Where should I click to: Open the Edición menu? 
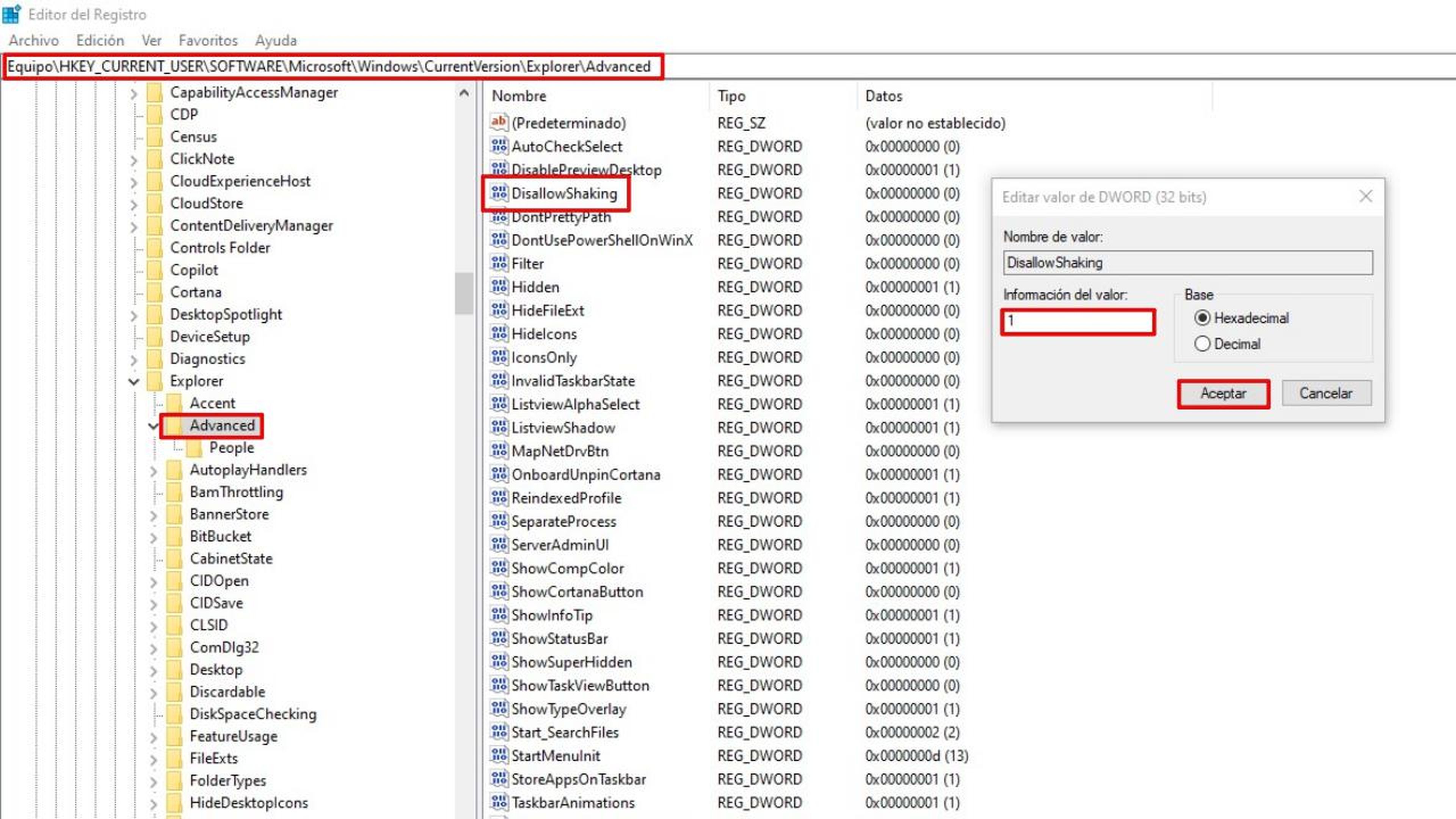100,40
